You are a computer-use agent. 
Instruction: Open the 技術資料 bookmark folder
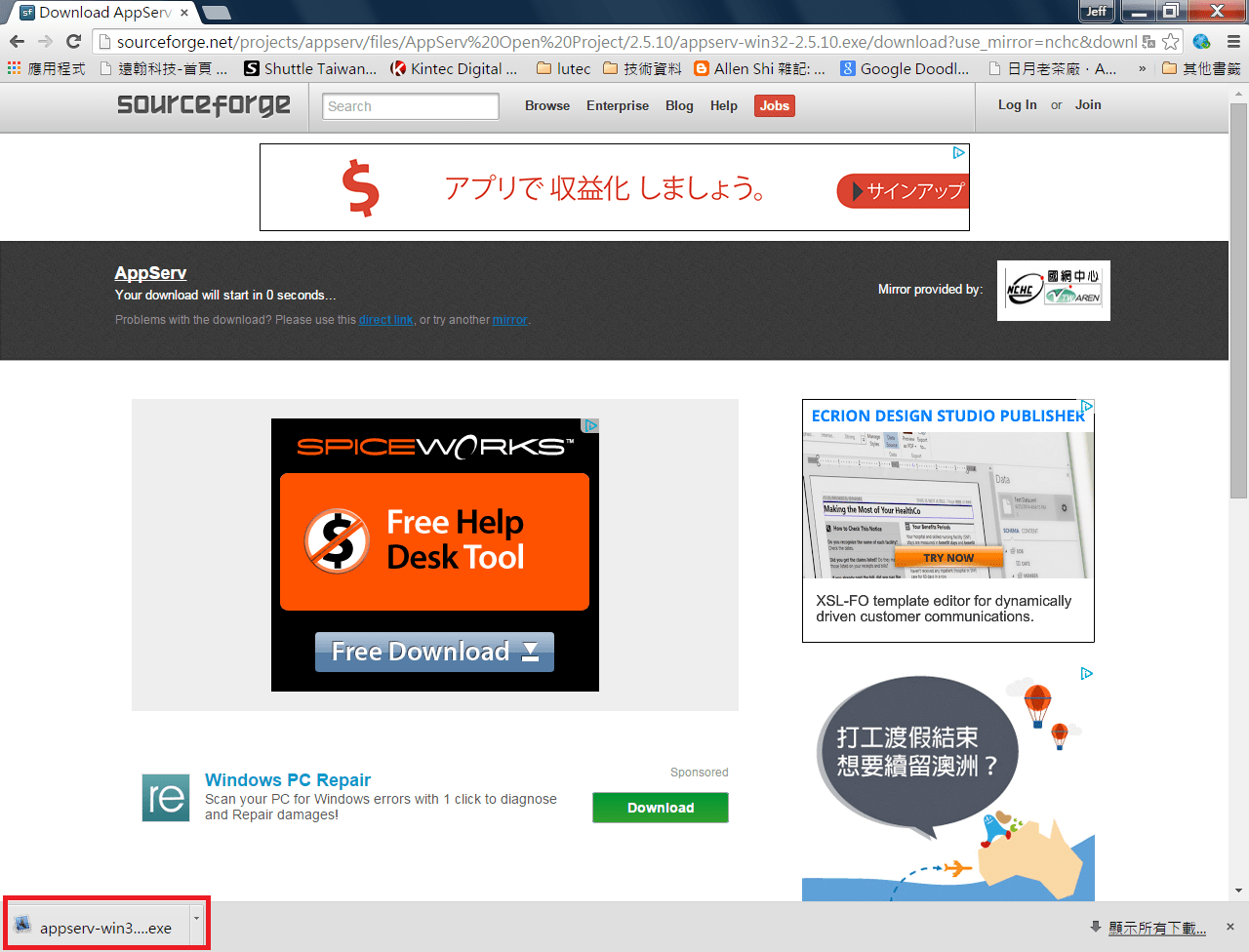[642, 68]
